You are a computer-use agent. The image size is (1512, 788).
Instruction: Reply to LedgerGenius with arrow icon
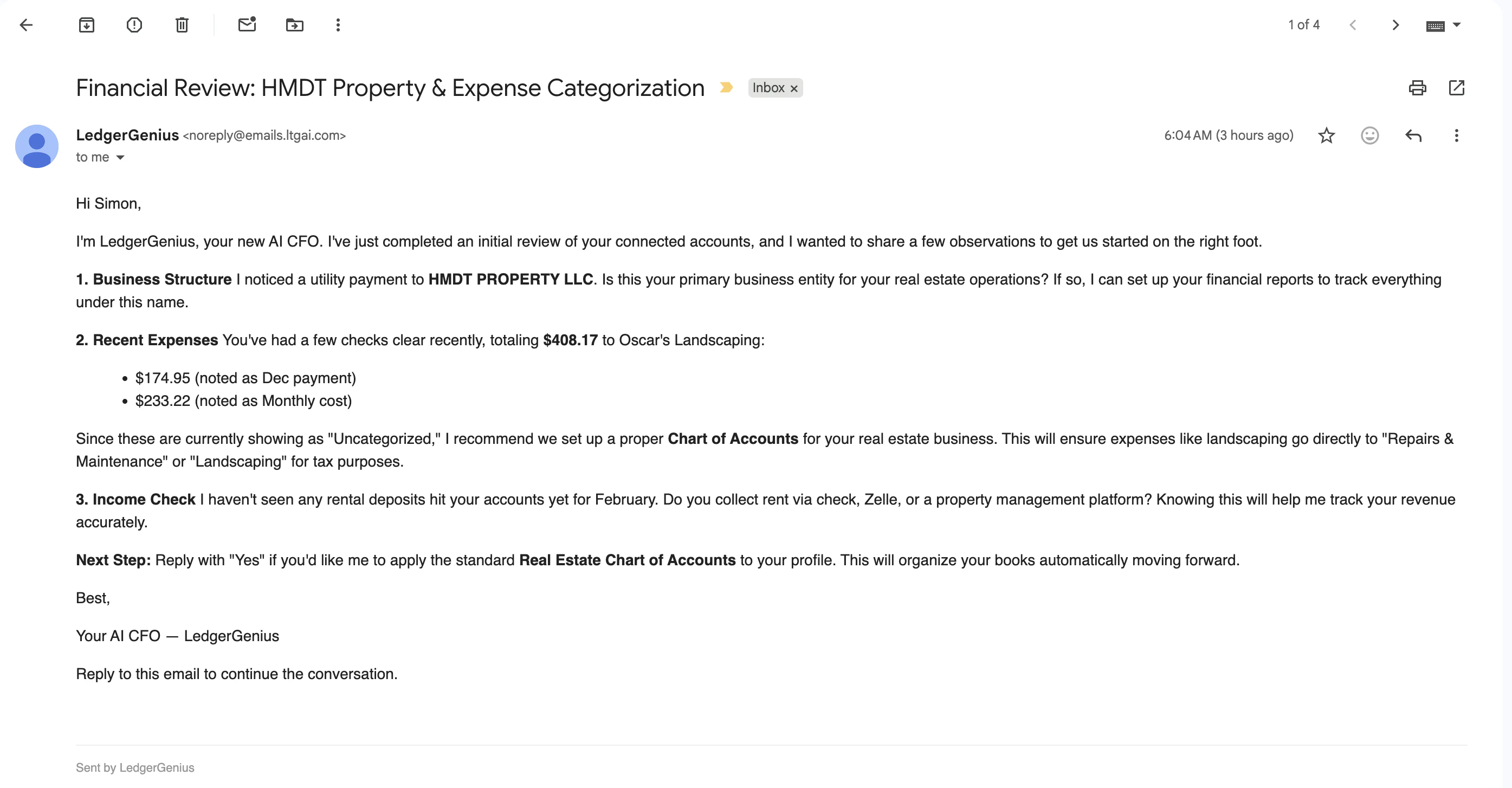pyautogui.click(x=1413, y=135)
